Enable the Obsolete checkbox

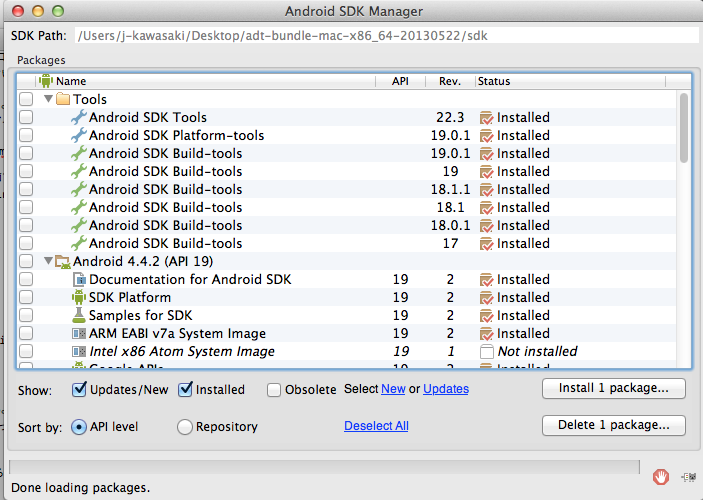[274, 390]
